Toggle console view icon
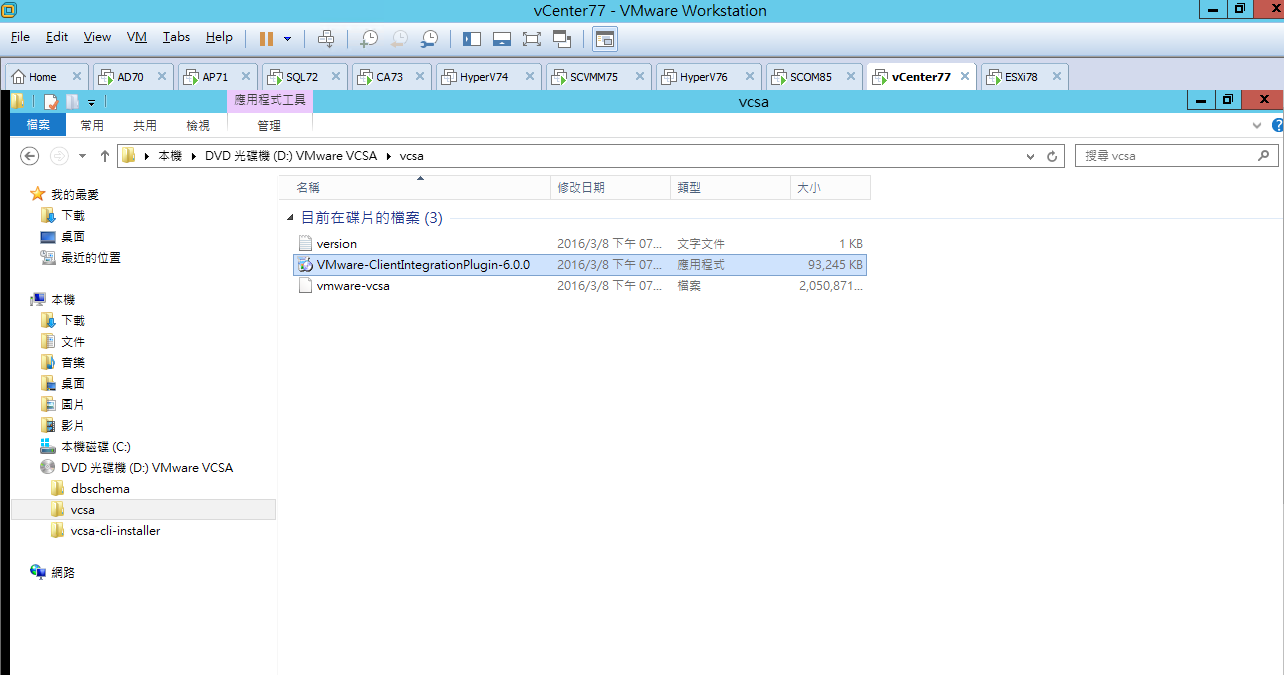1284x675 pixels. pyautogui.click(x=605, y=39)
